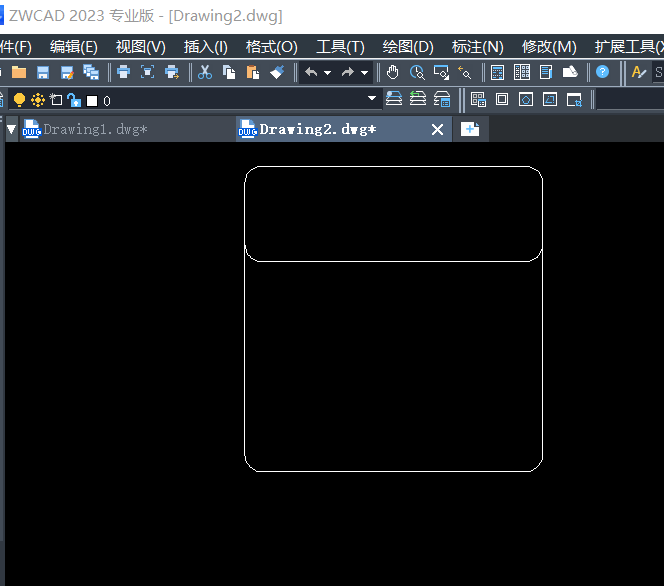Viewport: 664px width, 586px height.
Task: Open the Redo history dropdown arrow
Action: tap(364, 73)
